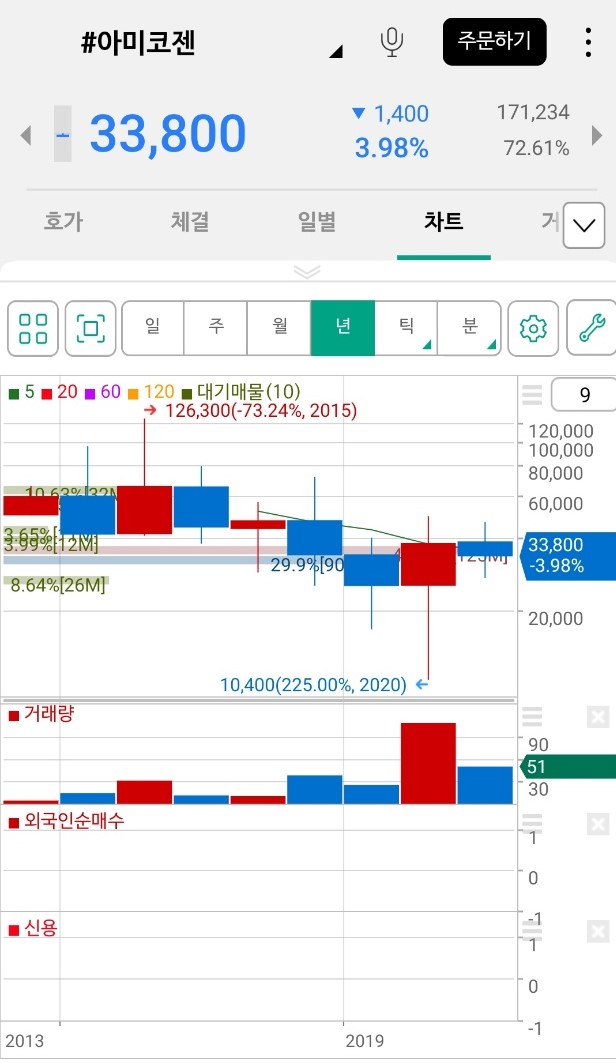Expand stock name #아미코젠 selector arrow
This screenshot has height=1063, width=616.
point(336,52)
